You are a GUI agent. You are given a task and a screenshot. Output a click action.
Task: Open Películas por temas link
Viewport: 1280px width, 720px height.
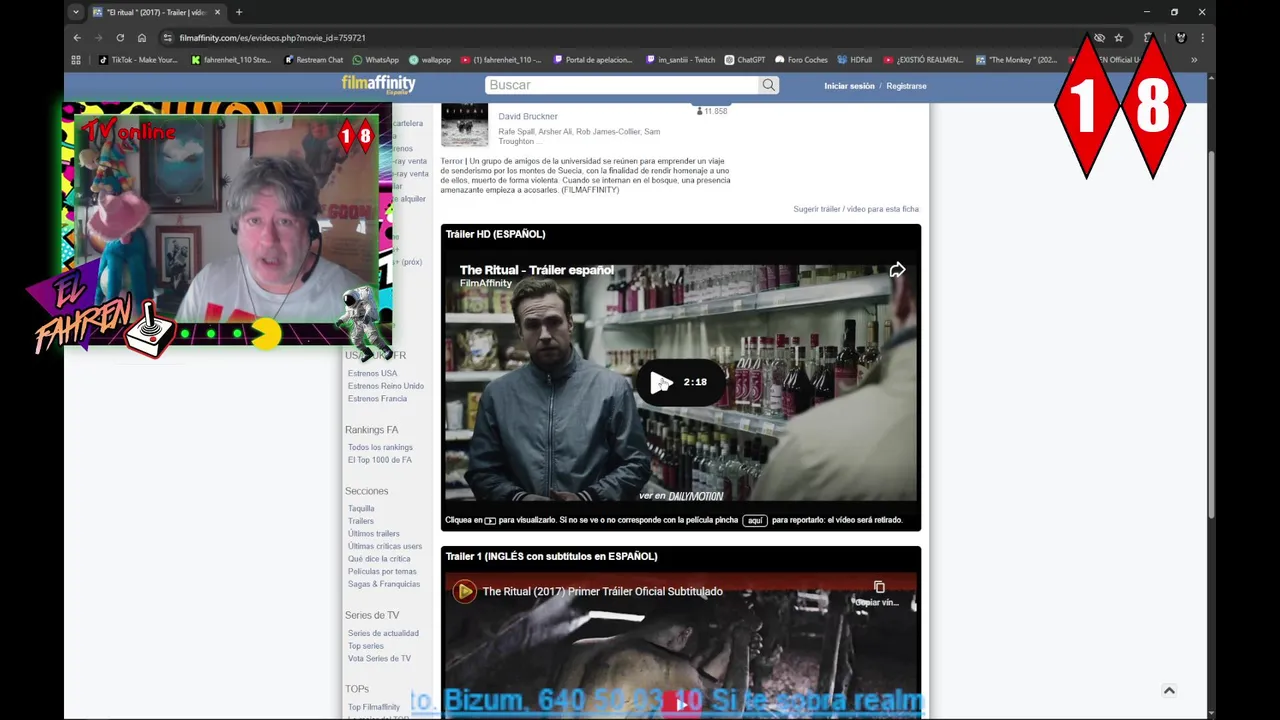(x=382, y=571)
